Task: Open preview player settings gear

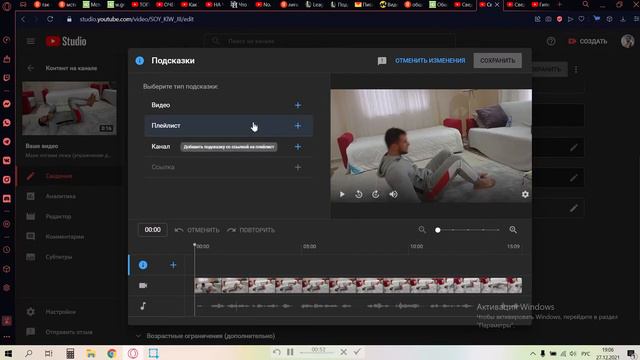Action: 525,195
